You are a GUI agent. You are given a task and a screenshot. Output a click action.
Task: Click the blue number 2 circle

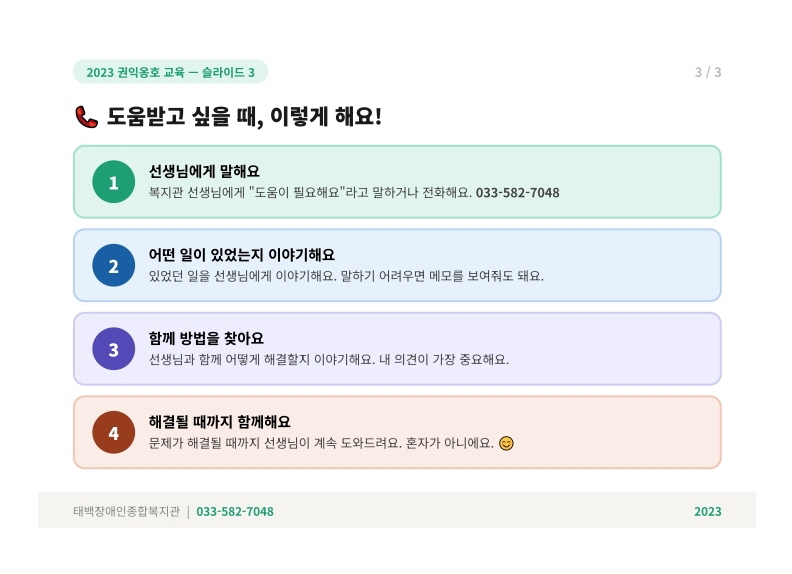pyautogui.click(x=113, y=266)
